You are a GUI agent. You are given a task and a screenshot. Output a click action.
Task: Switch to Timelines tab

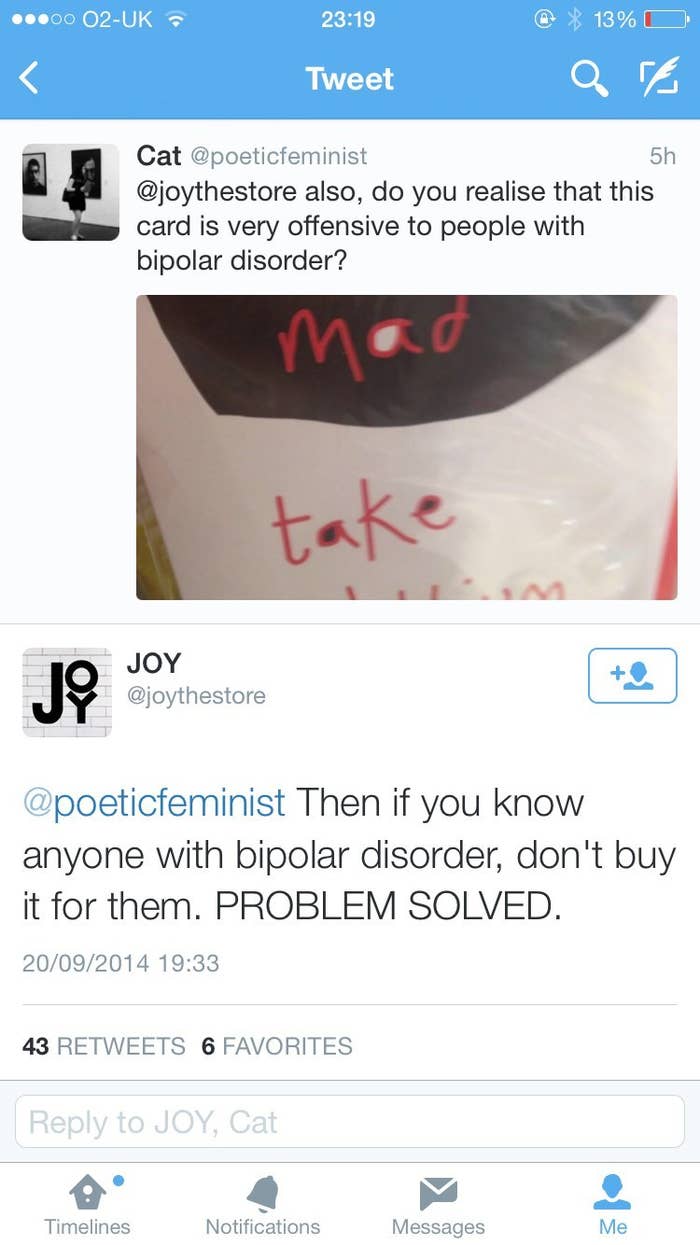coord(87,1205)
